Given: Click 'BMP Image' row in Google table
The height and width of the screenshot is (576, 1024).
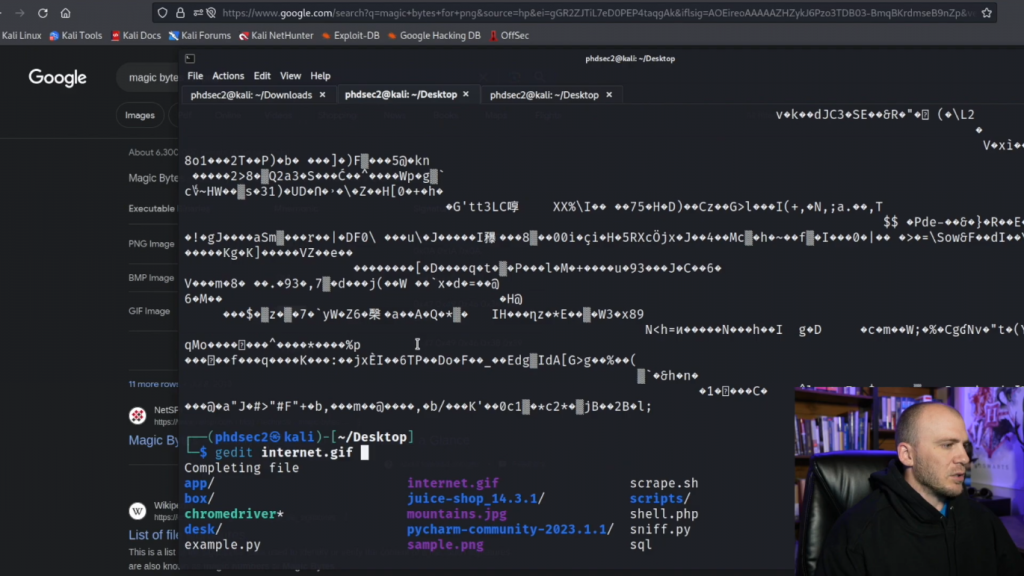Looking at the screenshot, I should tap(152, 278).
